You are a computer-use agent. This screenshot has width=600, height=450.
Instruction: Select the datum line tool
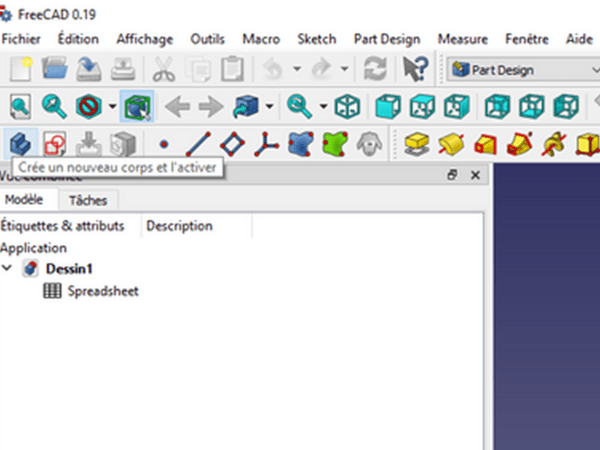(199, 143)
